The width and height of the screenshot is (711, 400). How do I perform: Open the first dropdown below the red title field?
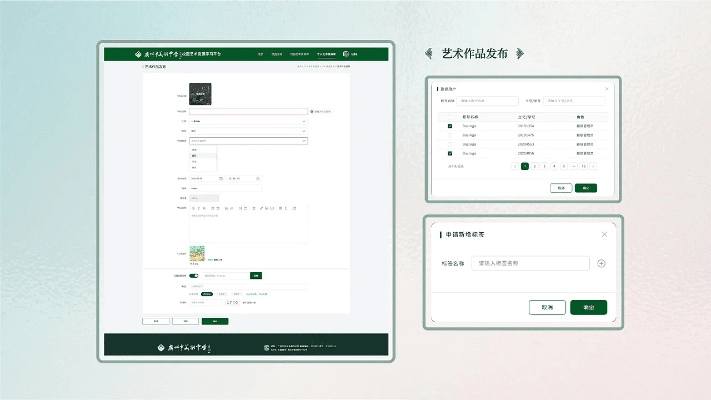pyautogui.click(x=247, y=121)
